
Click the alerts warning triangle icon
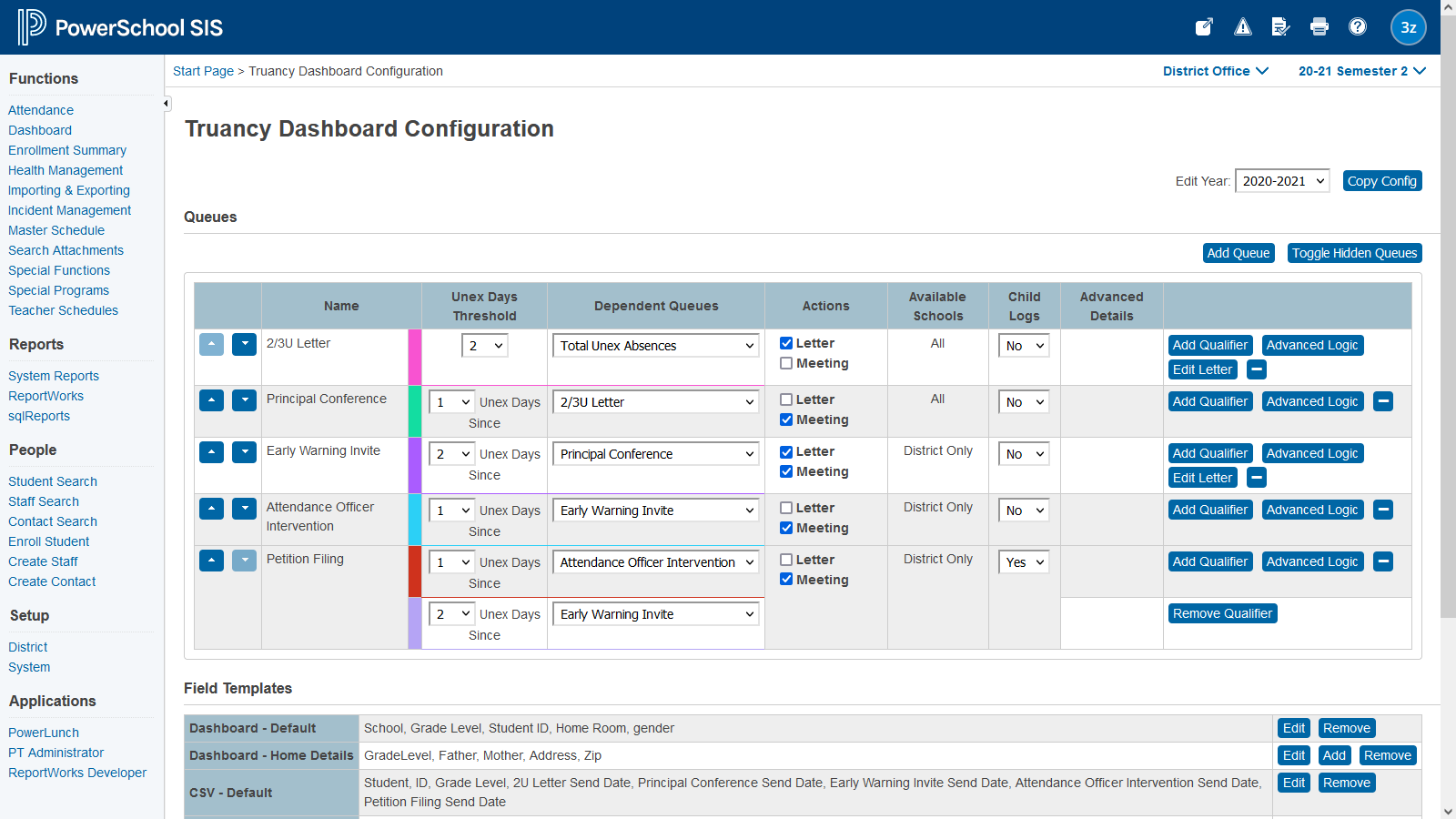(1242, 27)
